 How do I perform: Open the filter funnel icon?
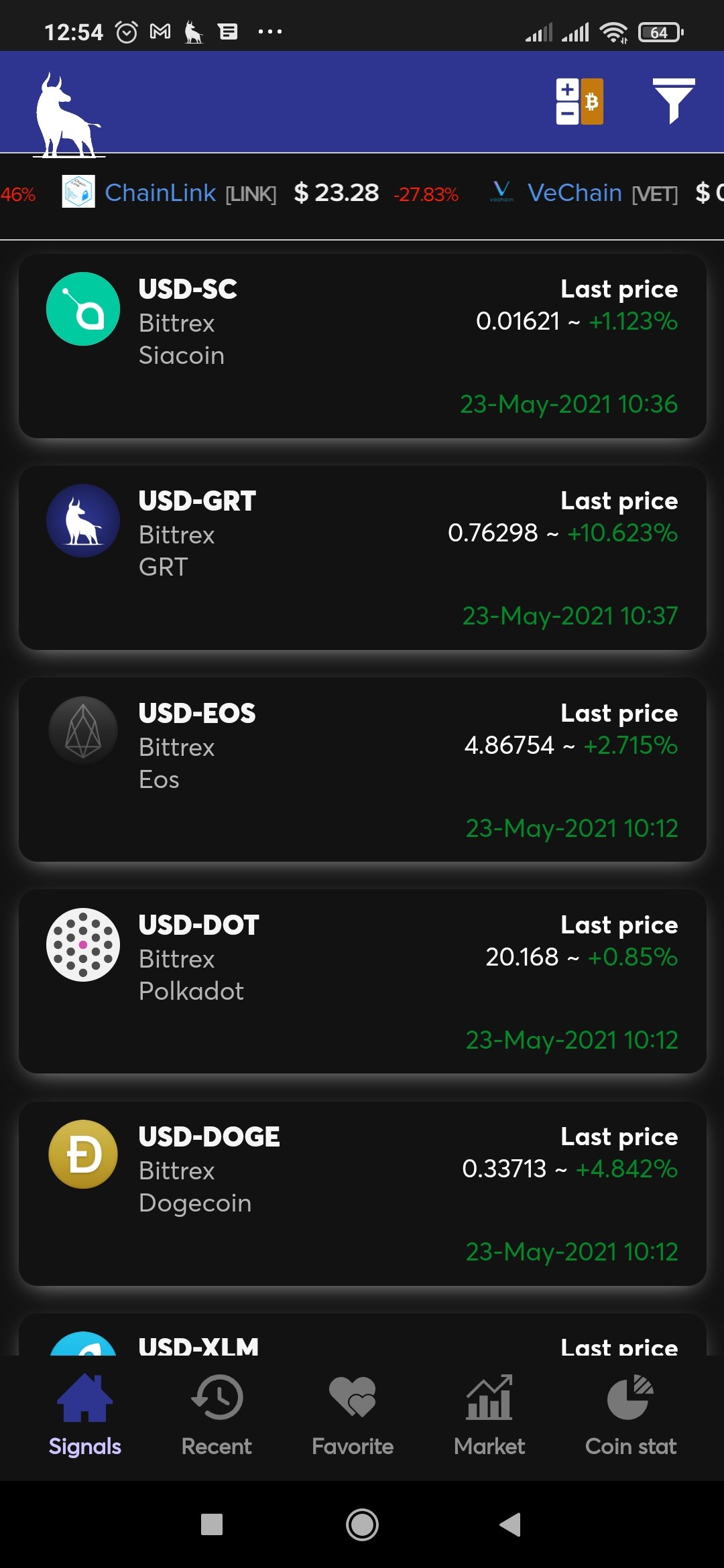(674, 101)
